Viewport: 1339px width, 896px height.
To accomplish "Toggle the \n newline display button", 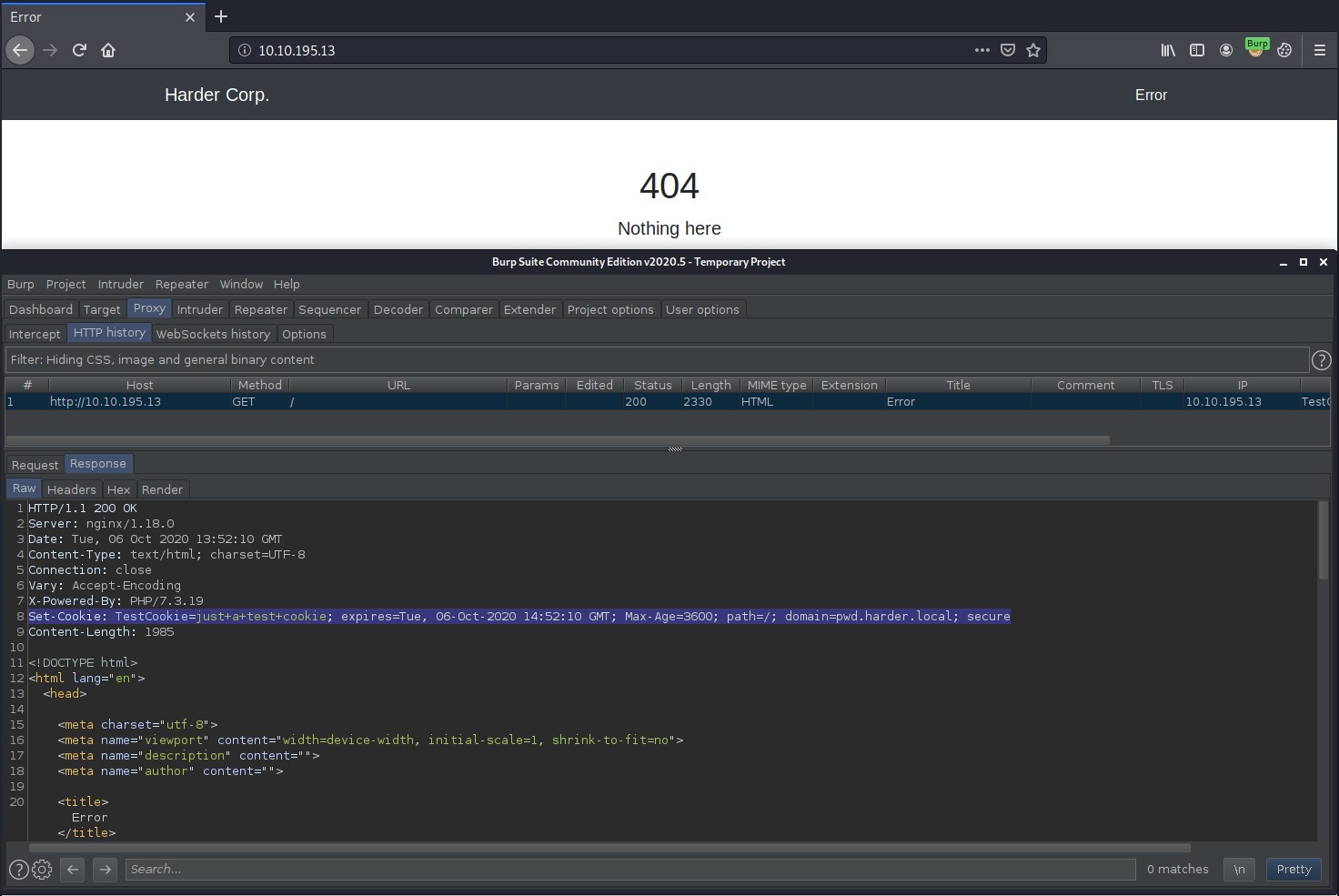I will (1239, 870).
